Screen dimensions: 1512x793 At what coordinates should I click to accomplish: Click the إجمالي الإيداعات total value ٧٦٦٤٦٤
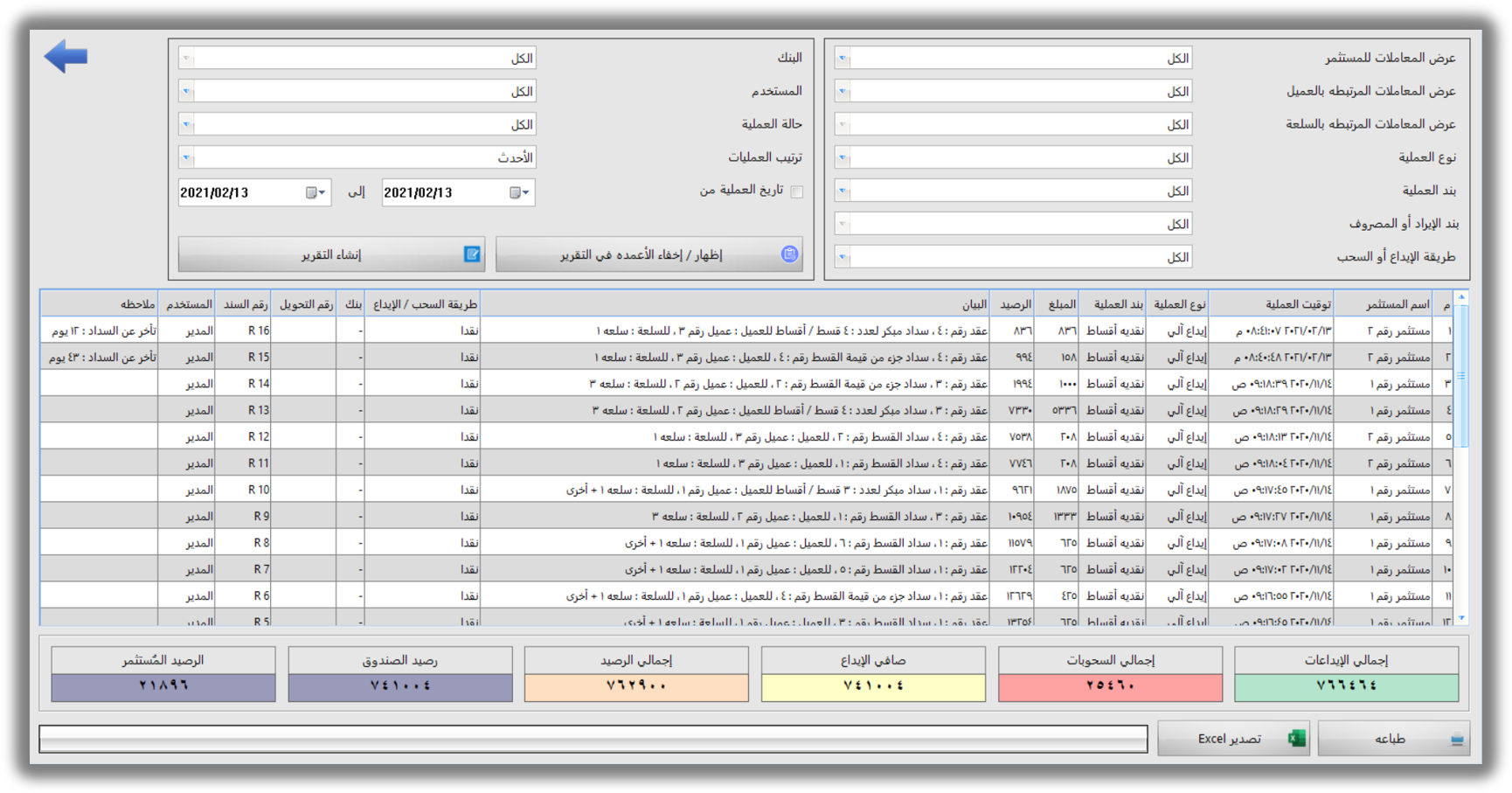point(1347,686)
